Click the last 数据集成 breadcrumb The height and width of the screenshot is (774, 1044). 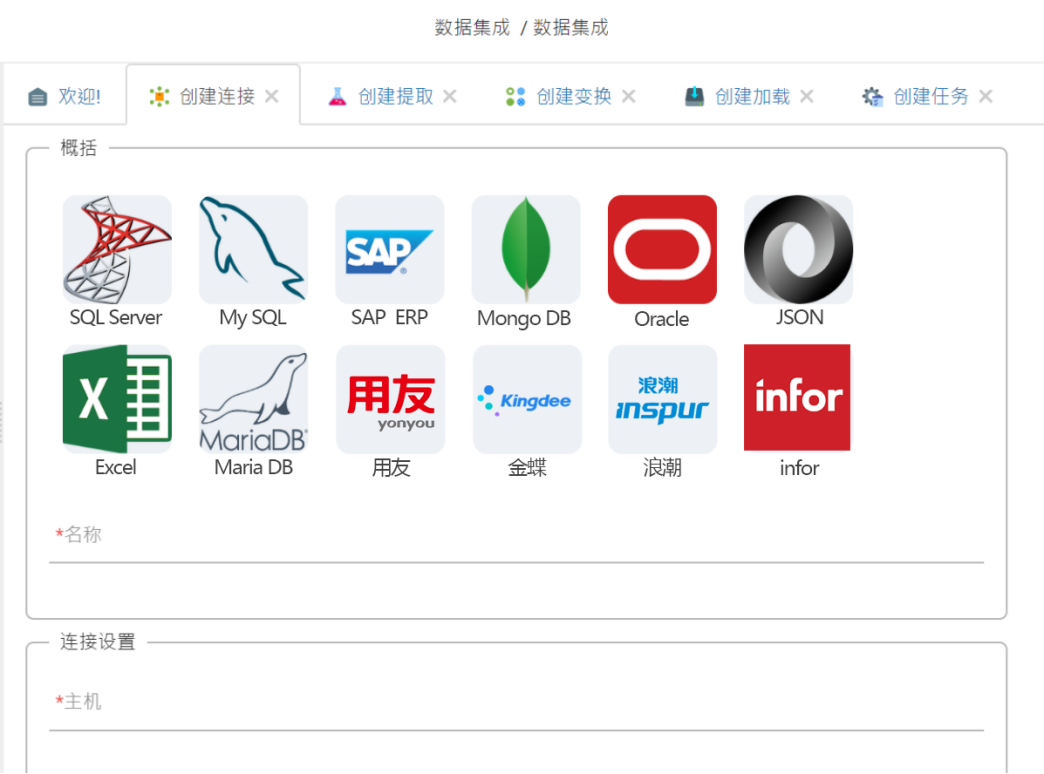(571, 27)
